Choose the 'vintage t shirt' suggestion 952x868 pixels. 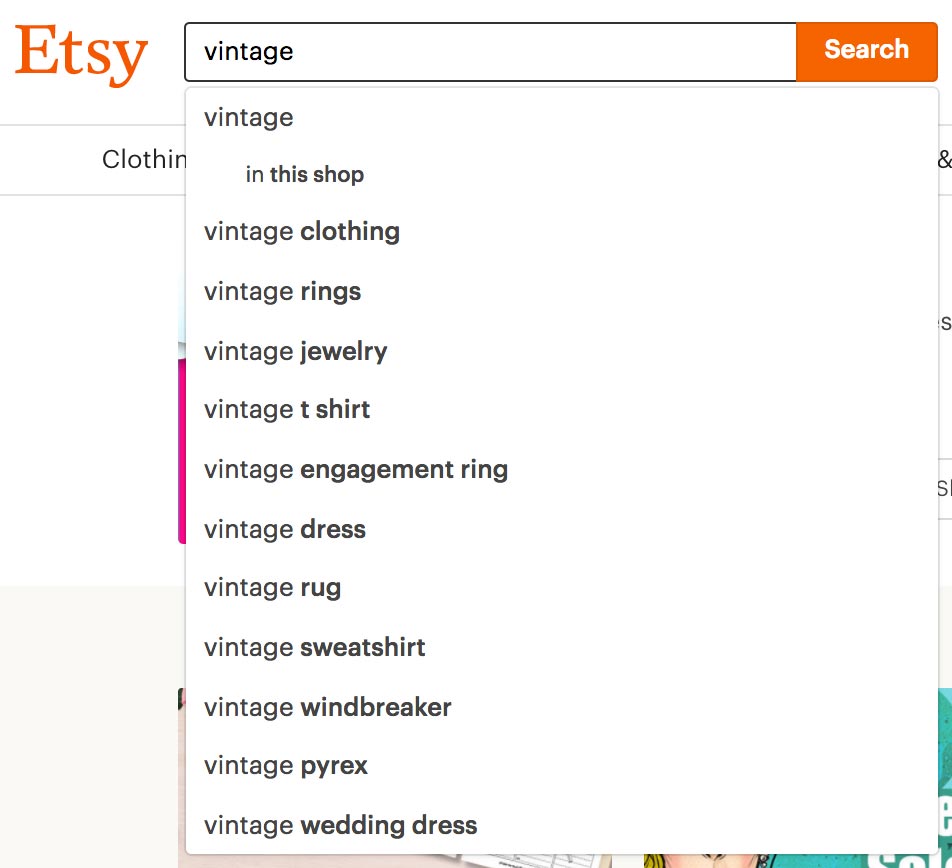click(562, 409)
